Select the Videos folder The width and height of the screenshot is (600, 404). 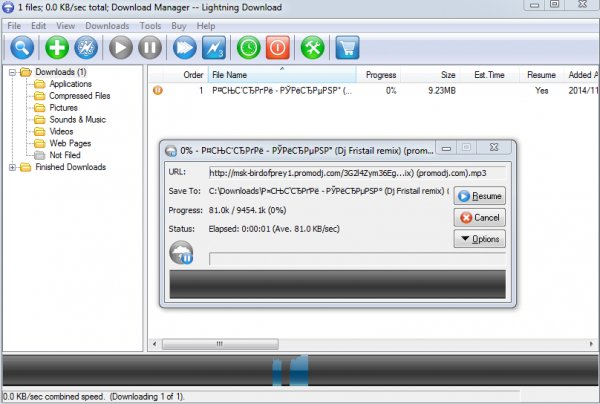pyautogui.click(x=61, y=131)
